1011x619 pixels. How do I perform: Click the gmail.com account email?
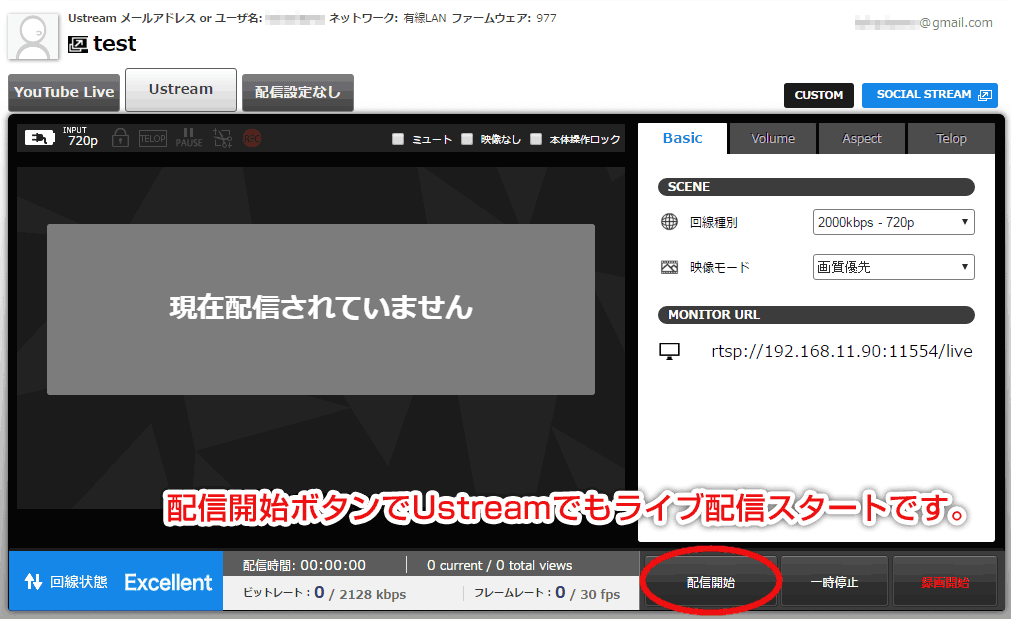click(923, 23)
